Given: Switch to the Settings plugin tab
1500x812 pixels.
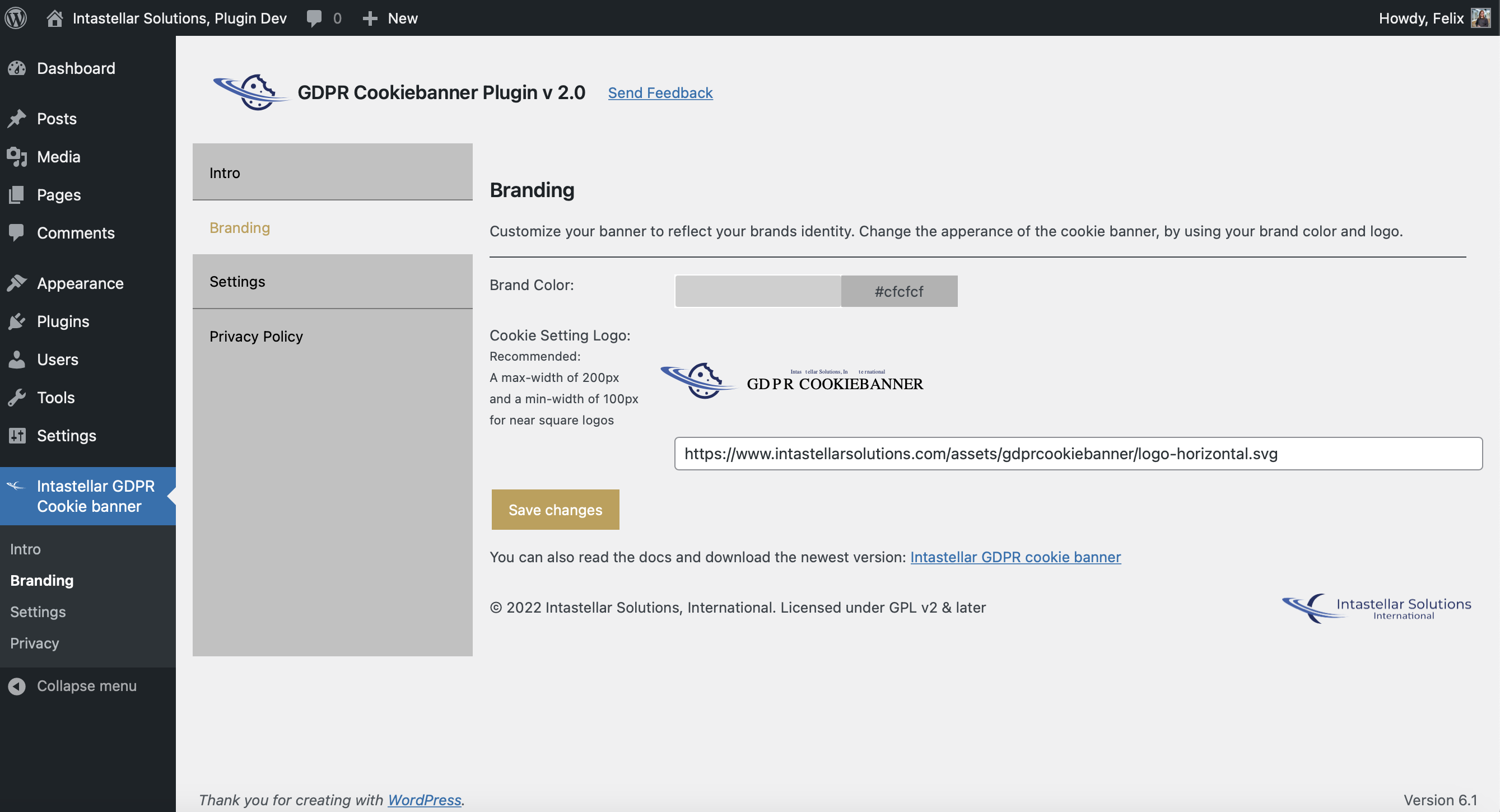Looking at the screenshot, I should pos(333,282).
